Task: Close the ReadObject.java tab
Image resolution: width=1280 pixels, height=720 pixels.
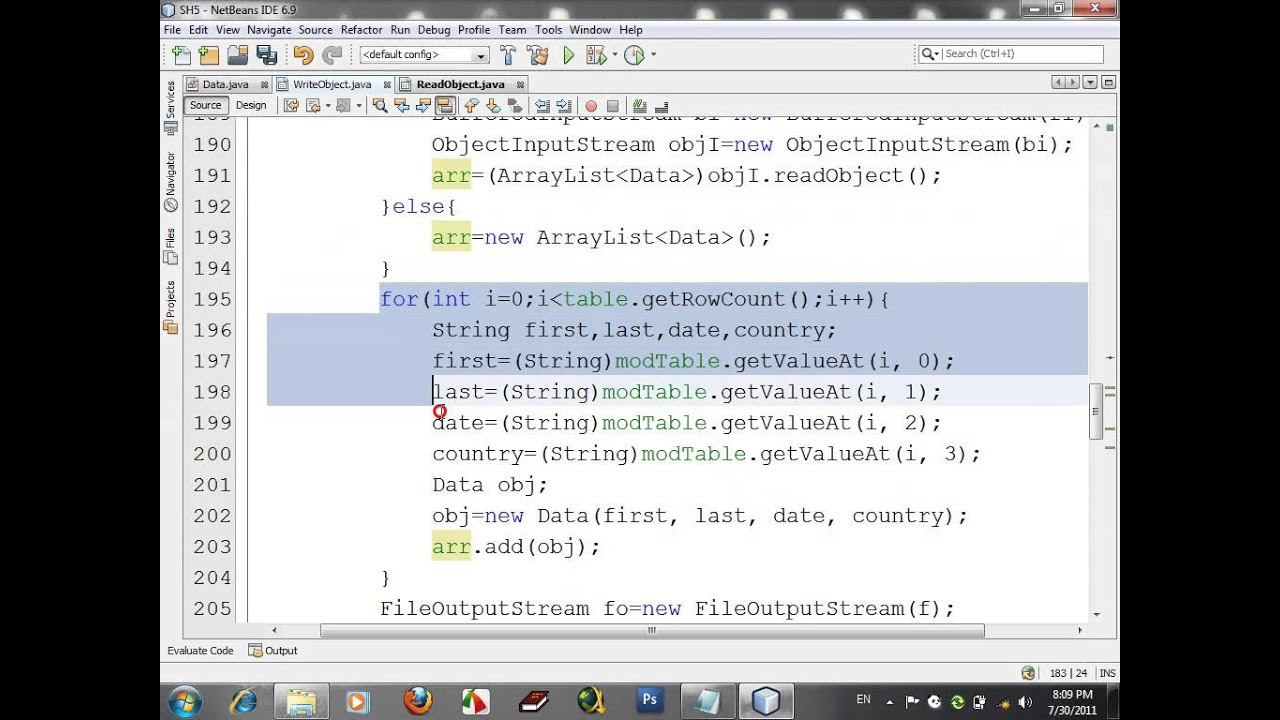Action: tap(520, 84)
